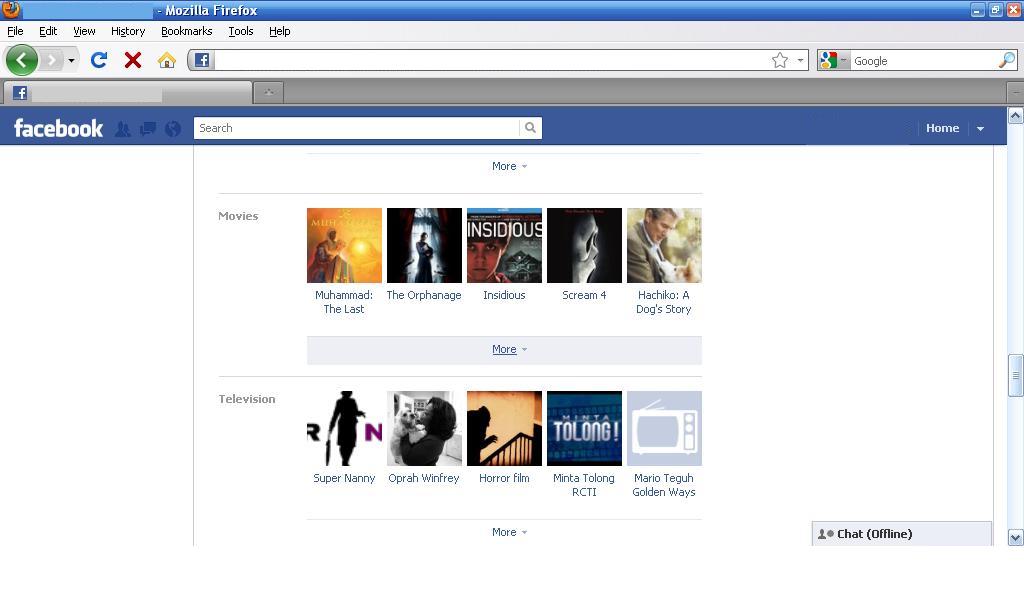Open the Google search engine selector
The height and width of the screenshot is (600, 1024).
(833, 61)
